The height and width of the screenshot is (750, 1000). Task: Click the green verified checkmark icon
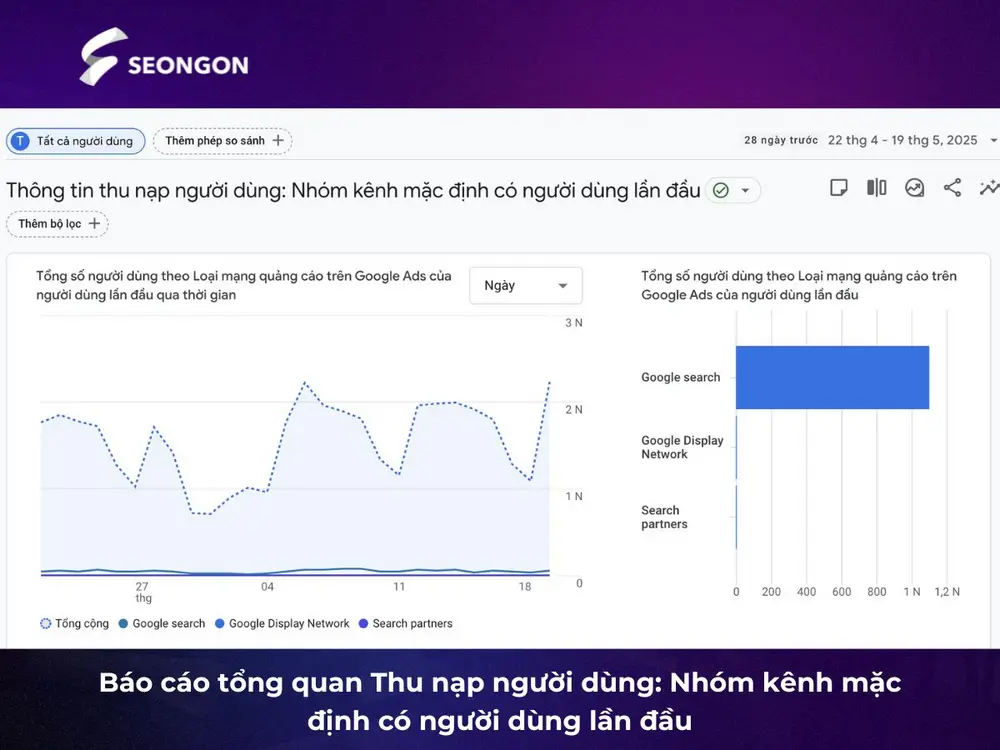coord(721,190)
